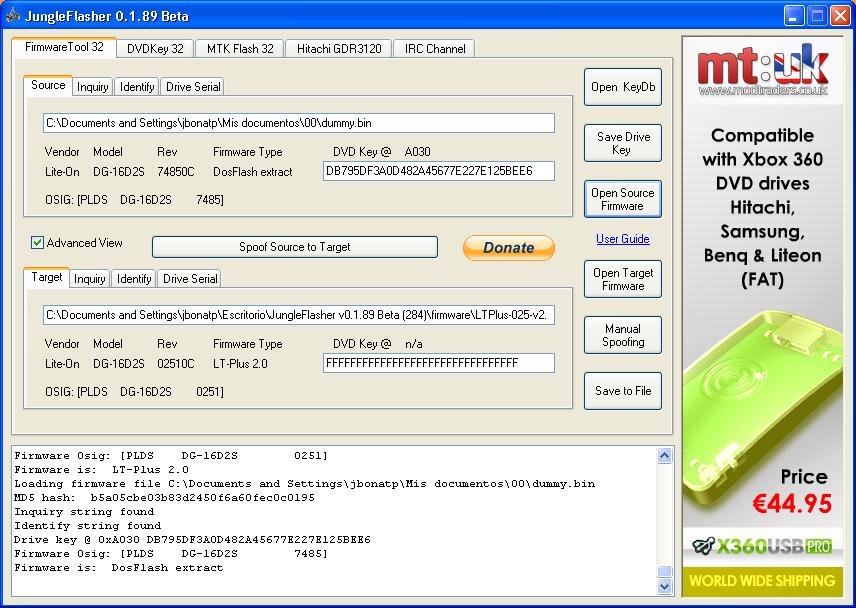Click the JungleFlasher title bar app icon
The width and height of the screenshot is (856, 608).
click(x=12, y=15)
